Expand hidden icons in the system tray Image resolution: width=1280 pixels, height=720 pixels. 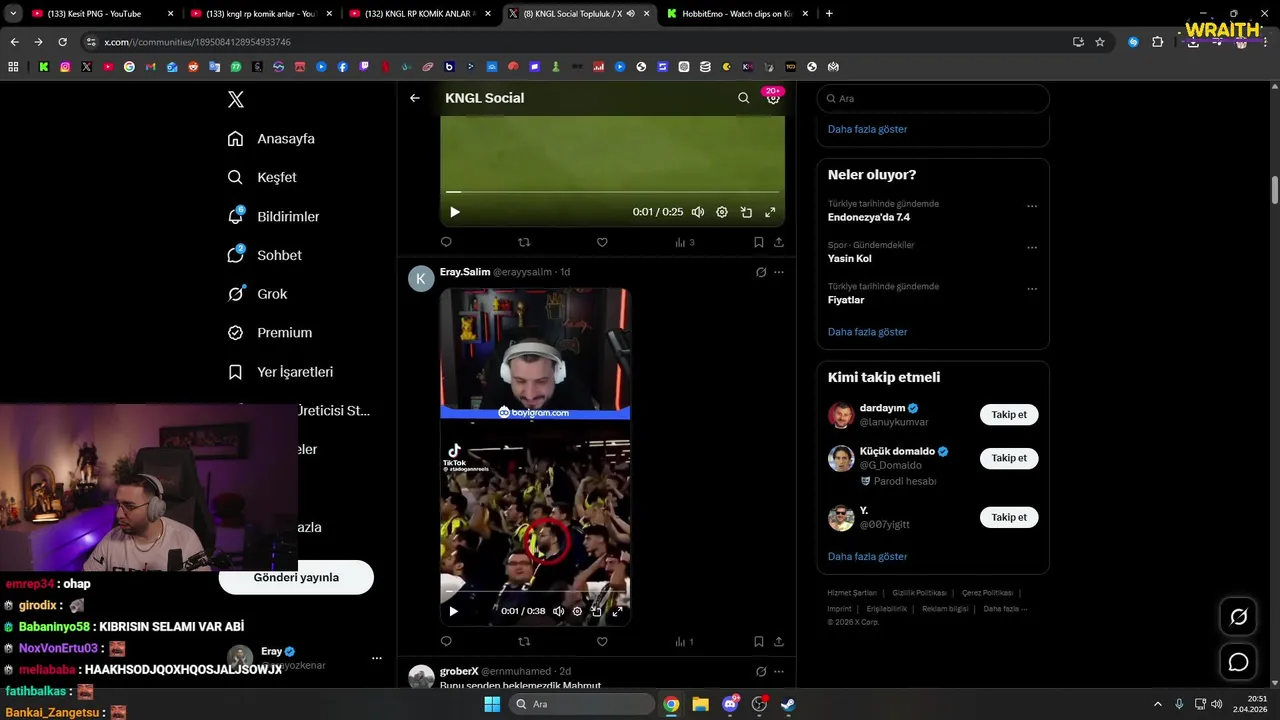pyautogui.click(x=1158, y=704)
